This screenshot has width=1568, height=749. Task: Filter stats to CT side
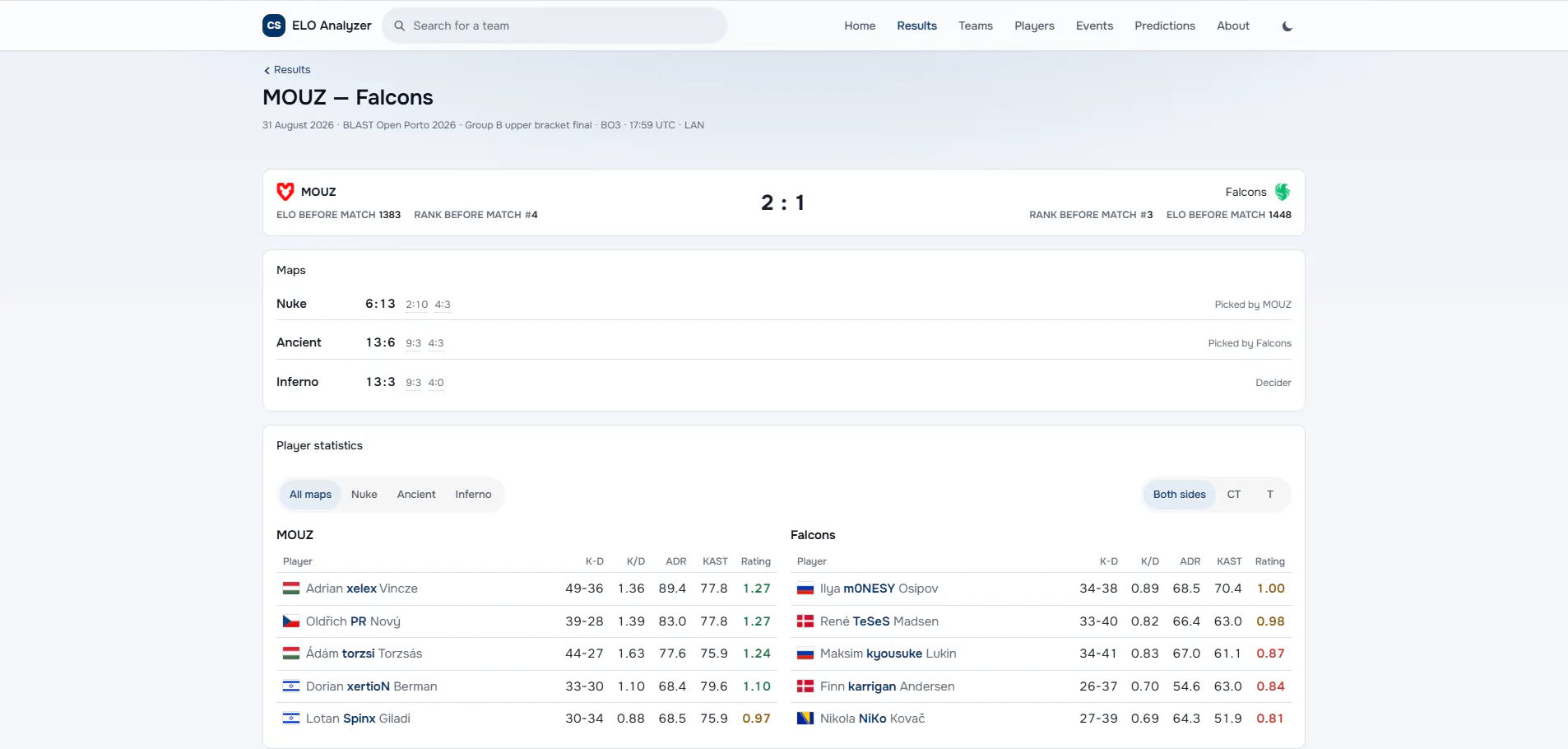[x=1234, y=495]
